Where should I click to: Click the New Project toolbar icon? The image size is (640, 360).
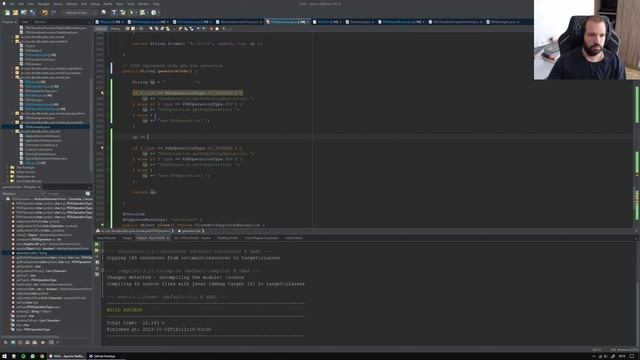(x=15, y=13)
